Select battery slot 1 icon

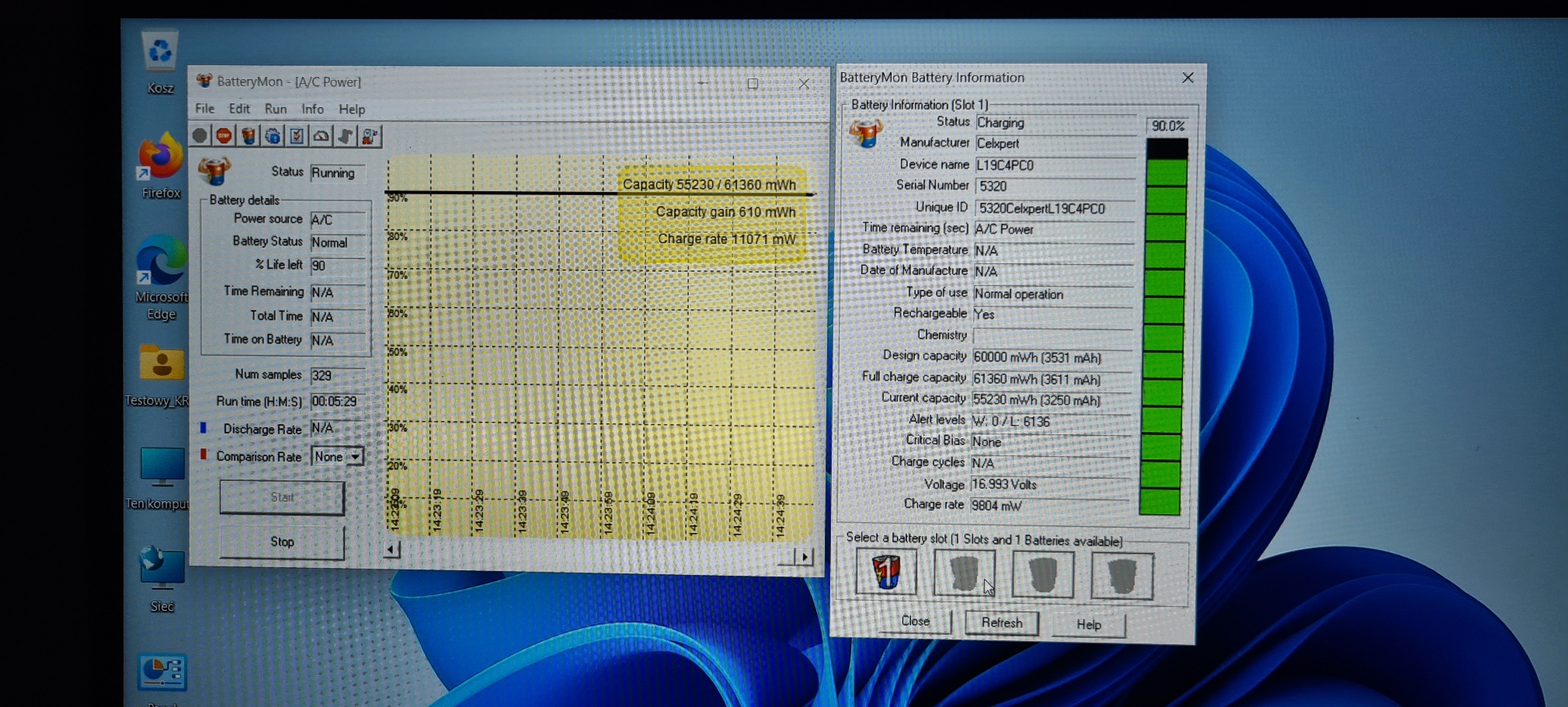(886, 573)
